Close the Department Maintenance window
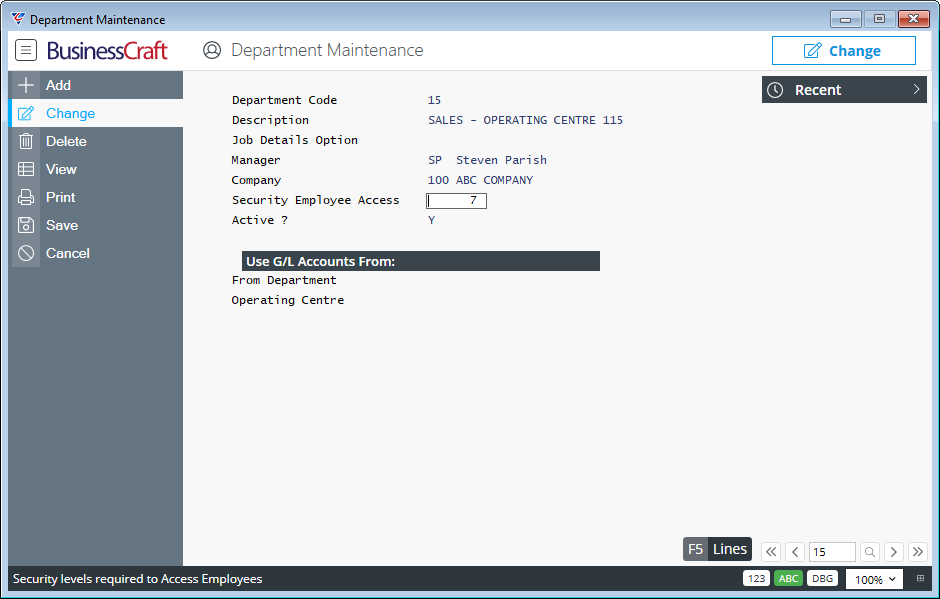This screenshot has width=940, height=599. coord(913,19)
